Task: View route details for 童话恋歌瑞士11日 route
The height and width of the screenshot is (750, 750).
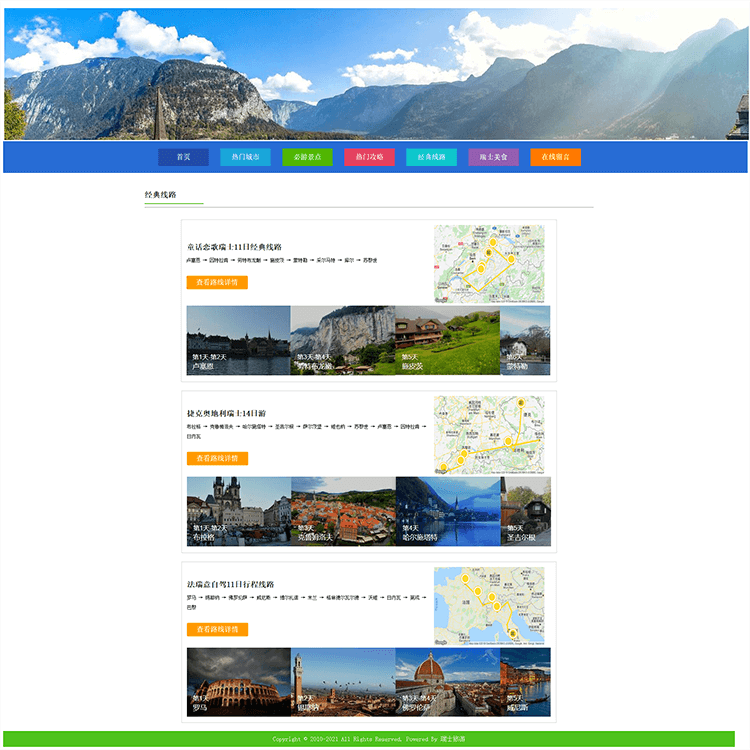Action: tap(217, 282)
